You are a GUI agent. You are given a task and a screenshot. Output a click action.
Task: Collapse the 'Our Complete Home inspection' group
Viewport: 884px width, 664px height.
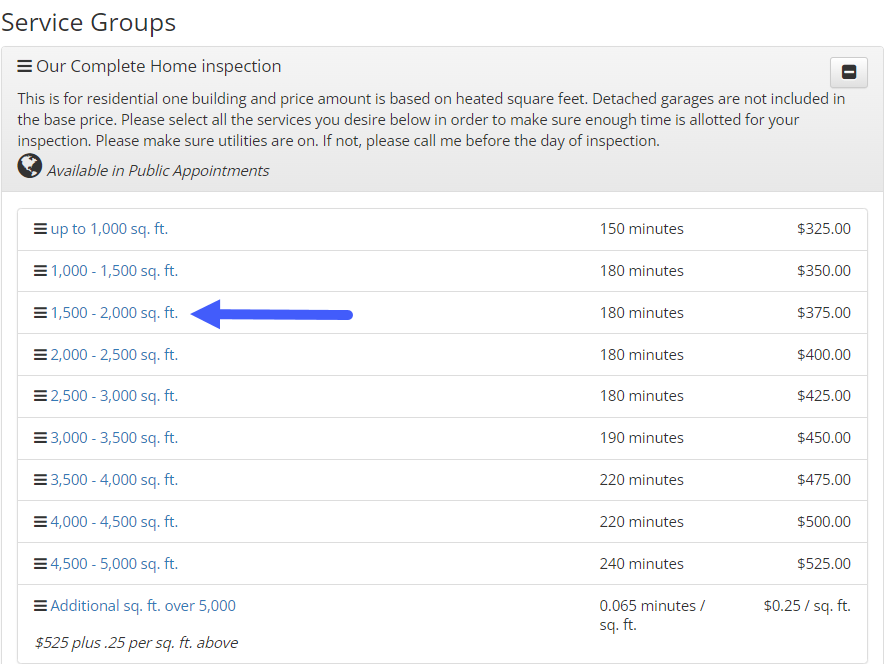848,72
